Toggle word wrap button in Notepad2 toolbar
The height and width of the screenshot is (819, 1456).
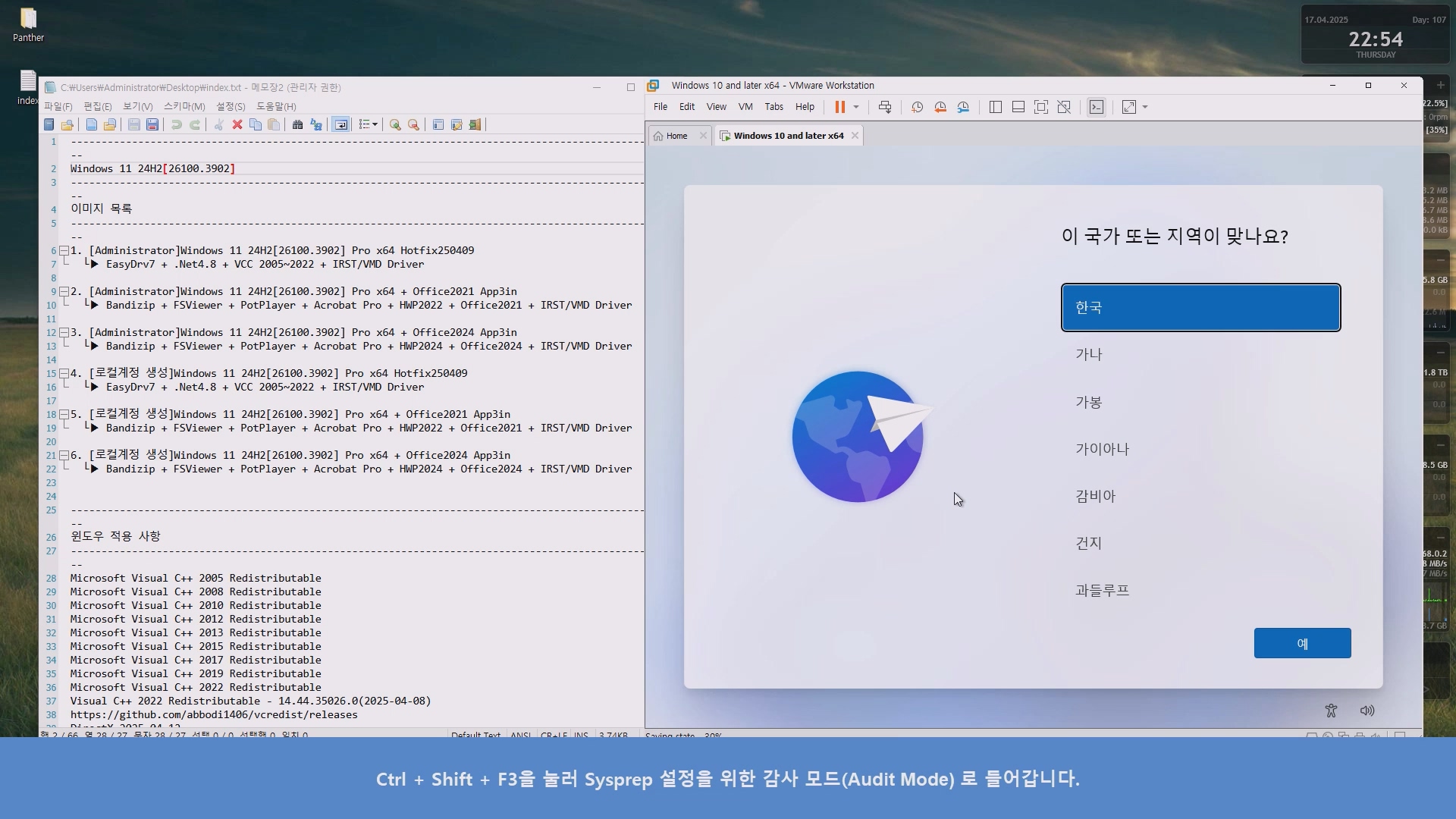click(341, 124)
